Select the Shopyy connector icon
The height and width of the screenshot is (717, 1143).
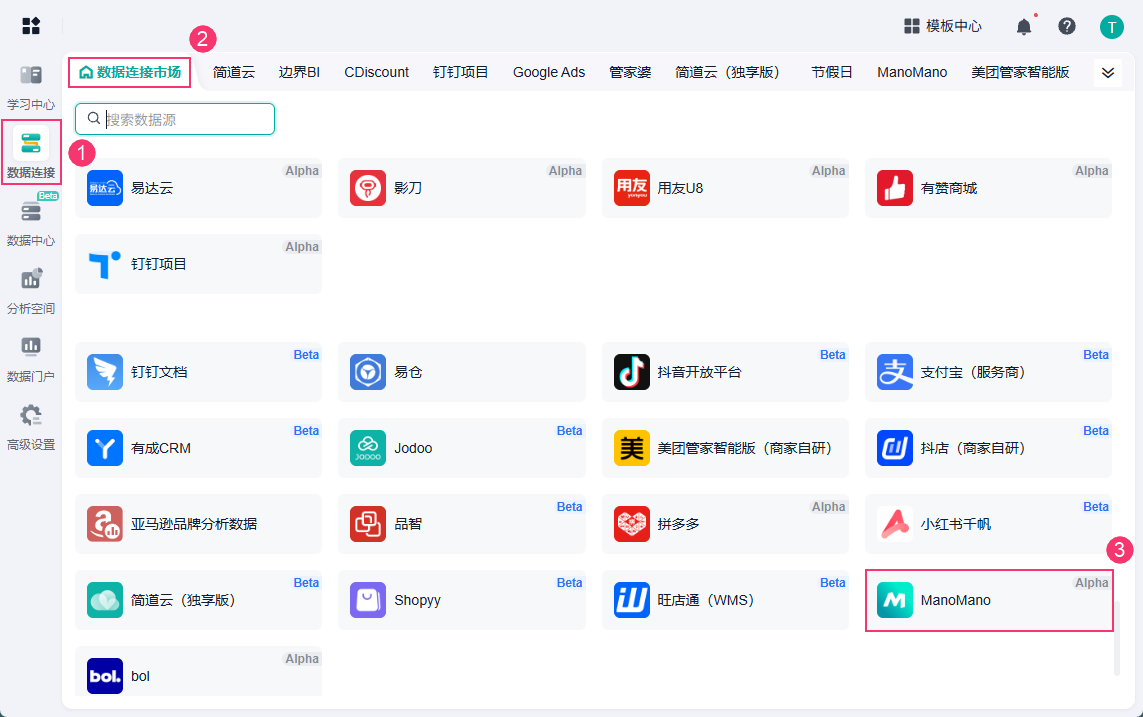pos(368,600)
